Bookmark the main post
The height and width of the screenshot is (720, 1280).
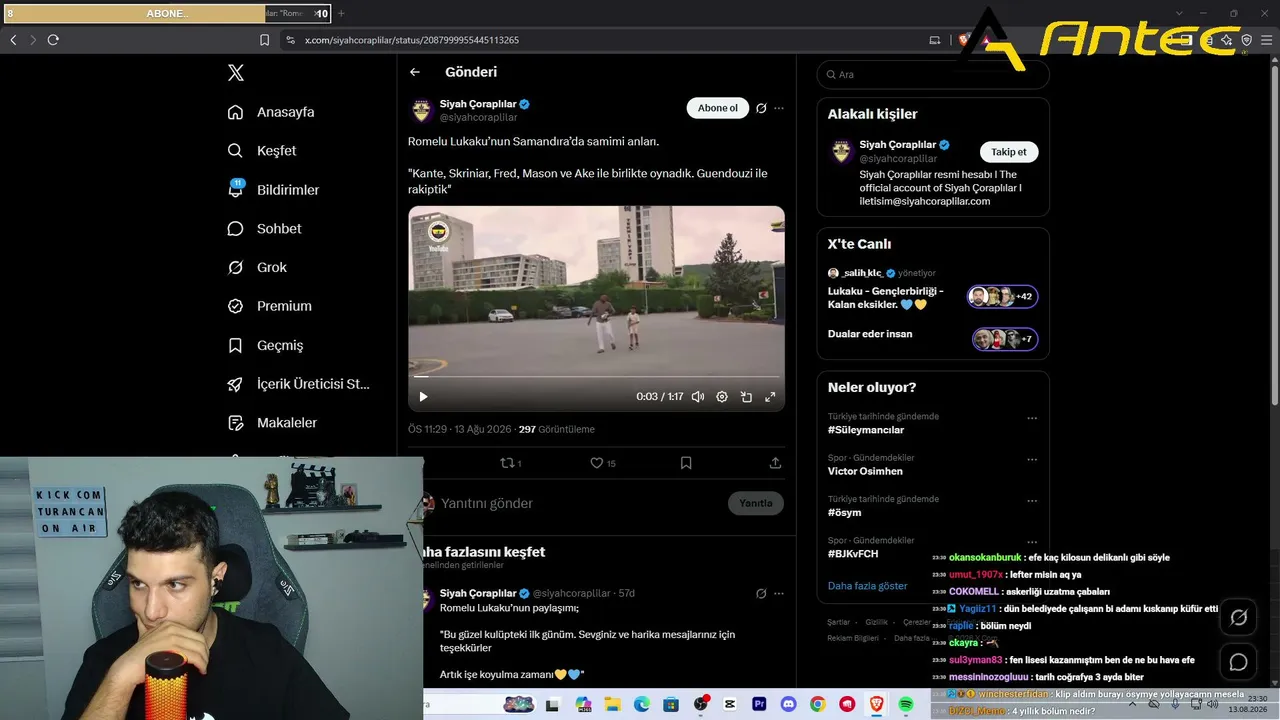click(x=686, y=463)
